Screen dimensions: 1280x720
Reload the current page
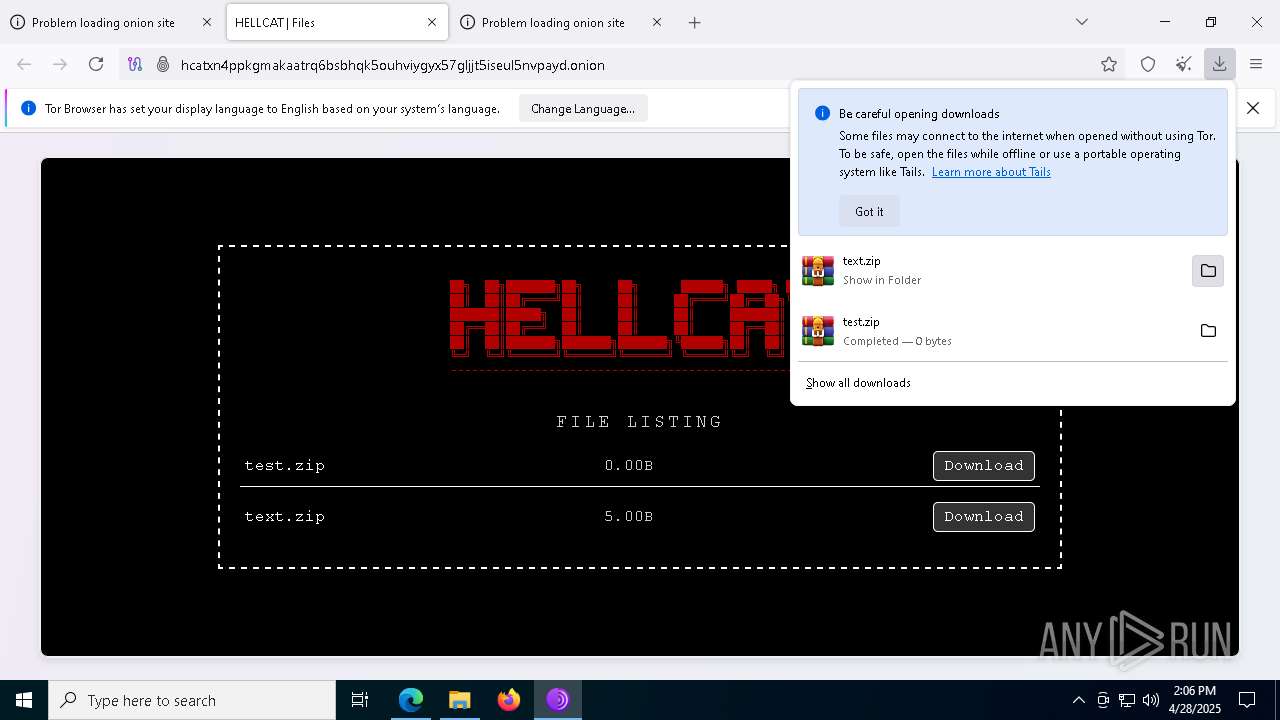(x=96, y=64)
